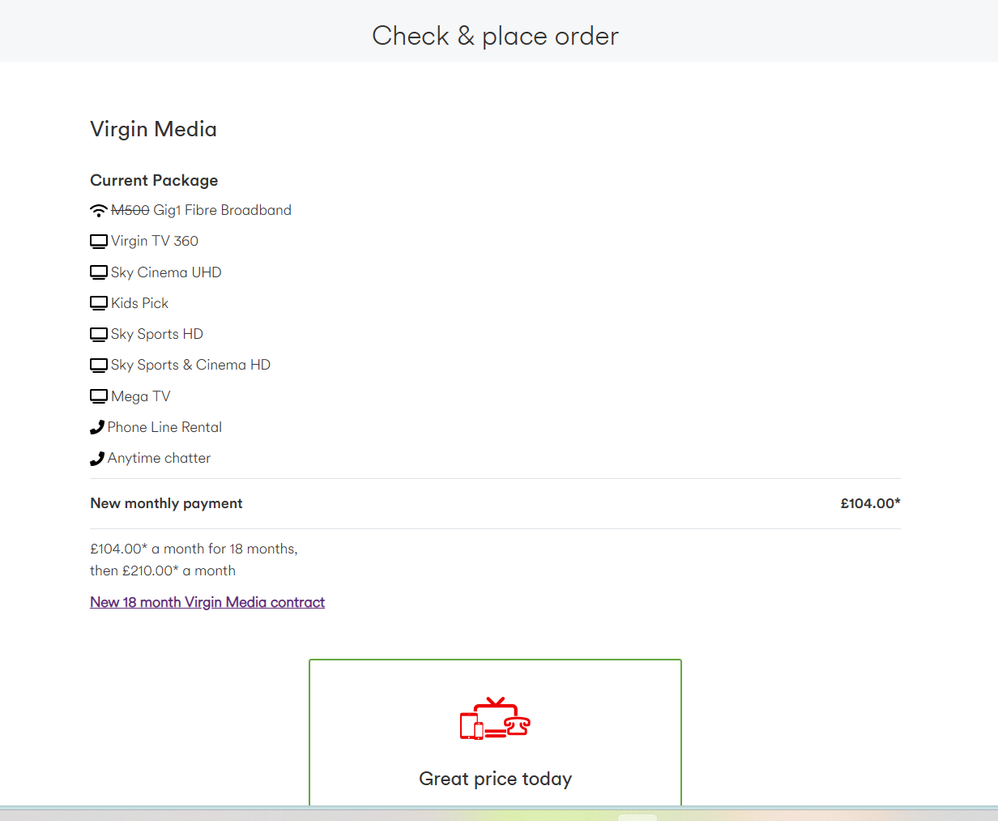Click the 'Sky Sports HD' text
The height and width of the screenshot is (821, 998).
(157, 334)
